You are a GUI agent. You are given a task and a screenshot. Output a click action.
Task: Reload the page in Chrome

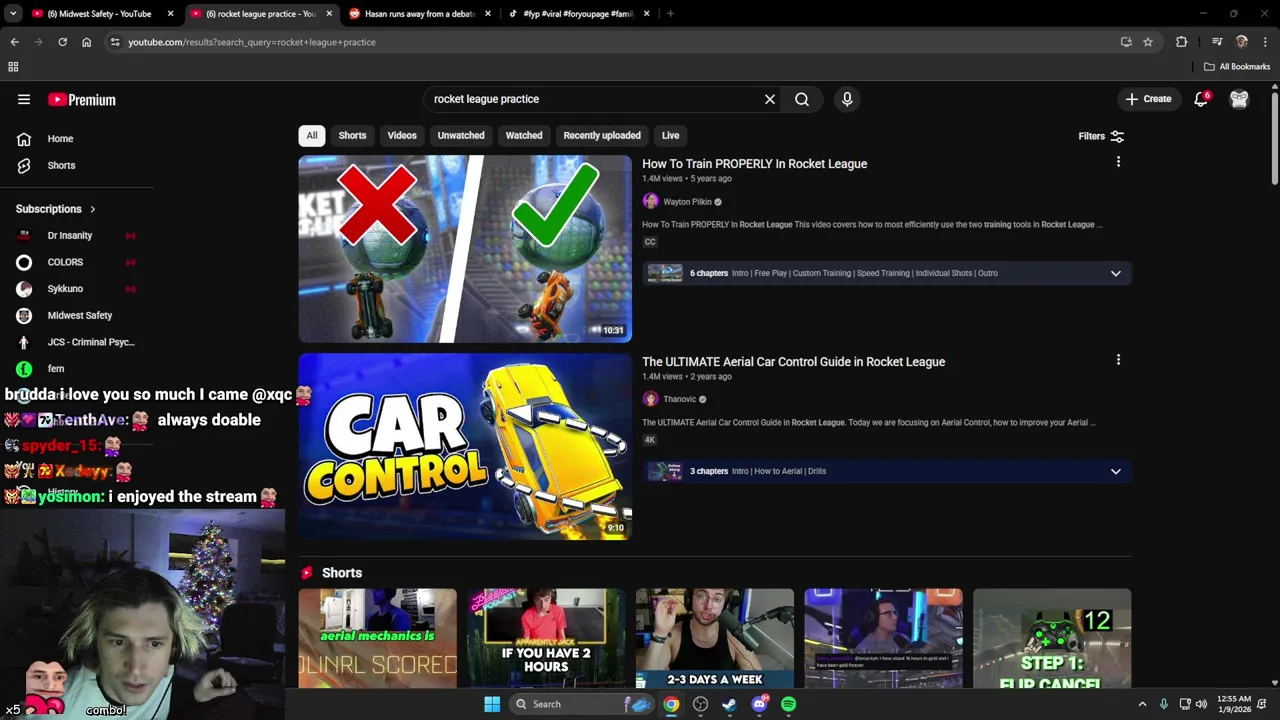tap(62, 42)
